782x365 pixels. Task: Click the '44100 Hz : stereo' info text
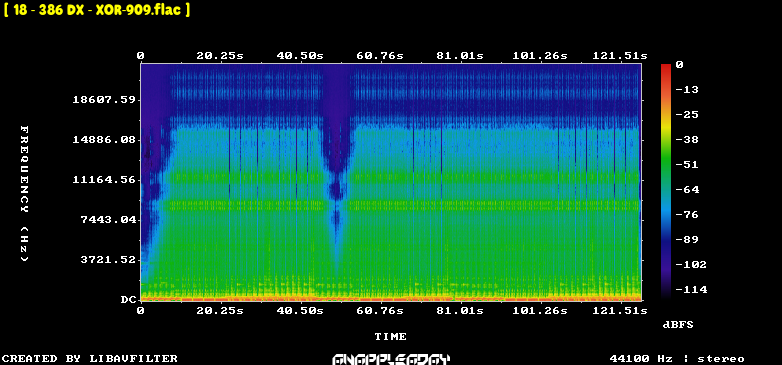[x=677, y=359]
